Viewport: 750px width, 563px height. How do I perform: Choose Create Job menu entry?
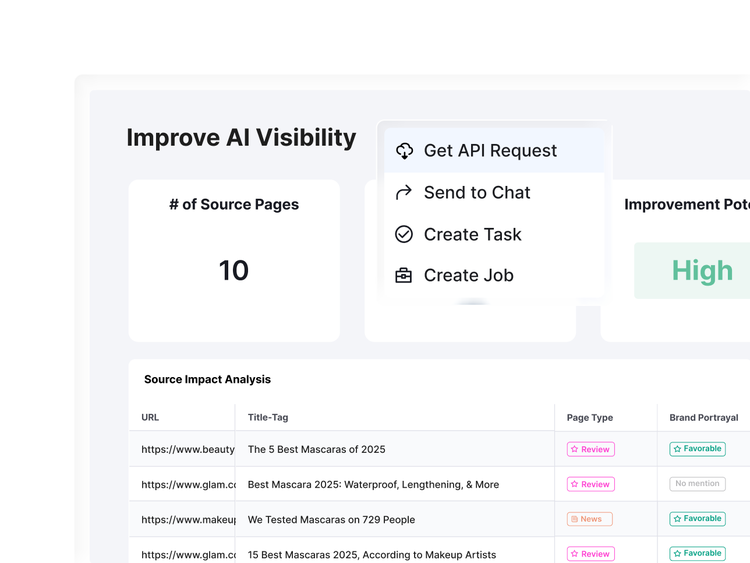(468, 275)
